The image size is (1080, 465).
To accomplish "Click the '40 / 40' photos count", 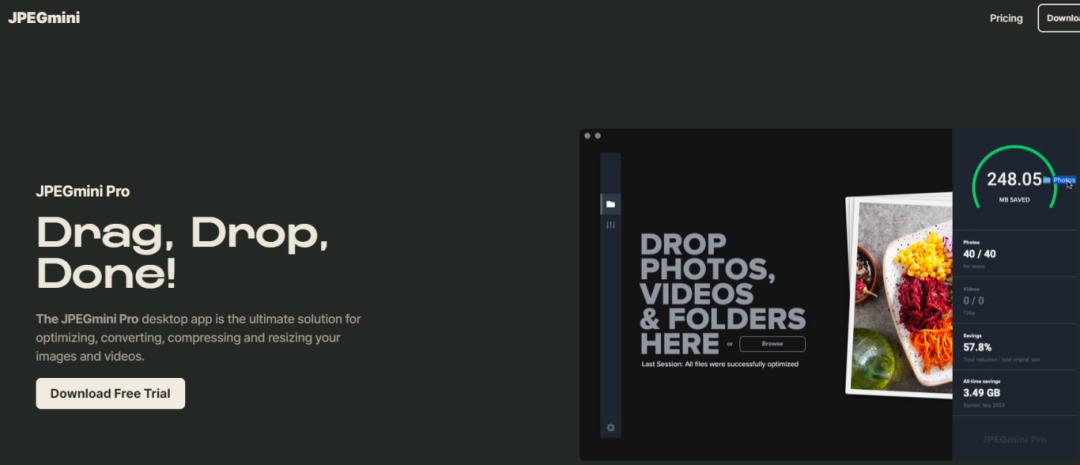I will pos(979,254).
